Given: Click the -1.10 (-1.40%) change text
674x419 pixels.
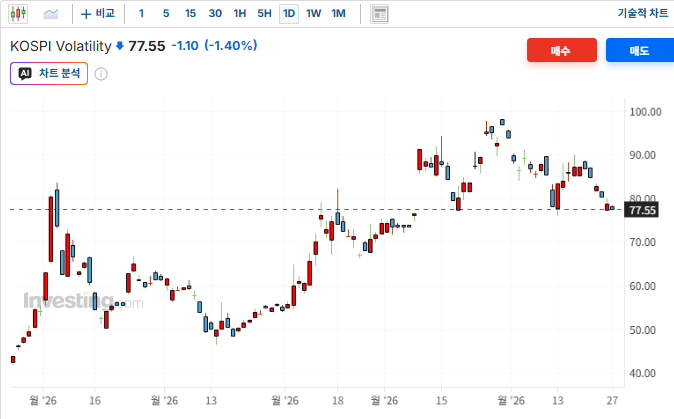Looking at the screenshot, I should click(x=214, y=46).
